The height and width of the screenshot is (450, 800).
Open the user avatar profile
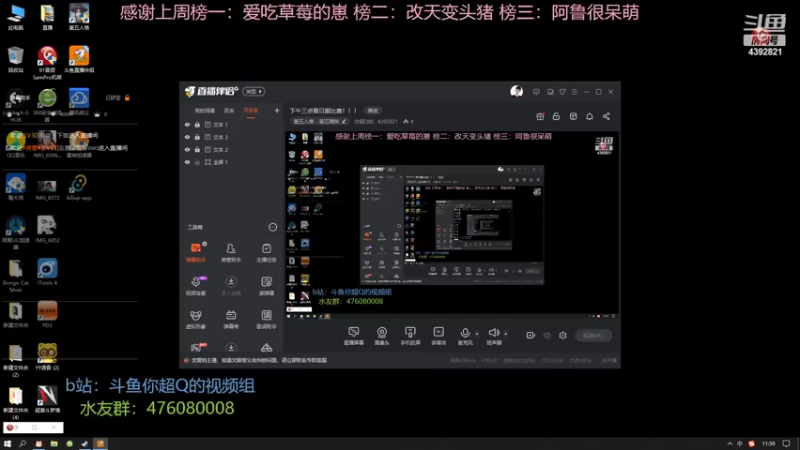pyautogui.click(x=516, y=91)
